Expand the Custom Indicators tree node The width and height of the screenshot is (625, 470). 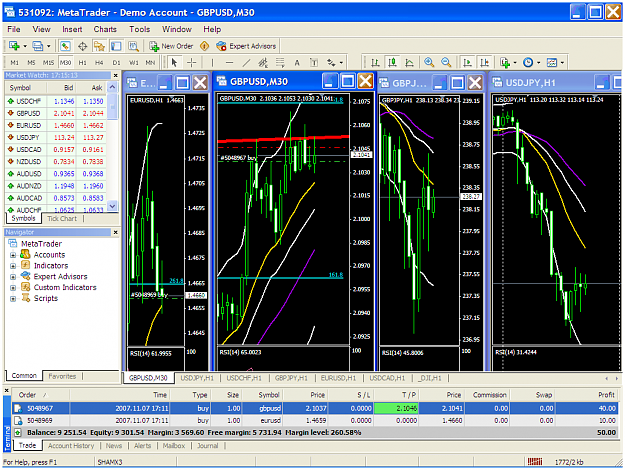(x=13, y=287)
